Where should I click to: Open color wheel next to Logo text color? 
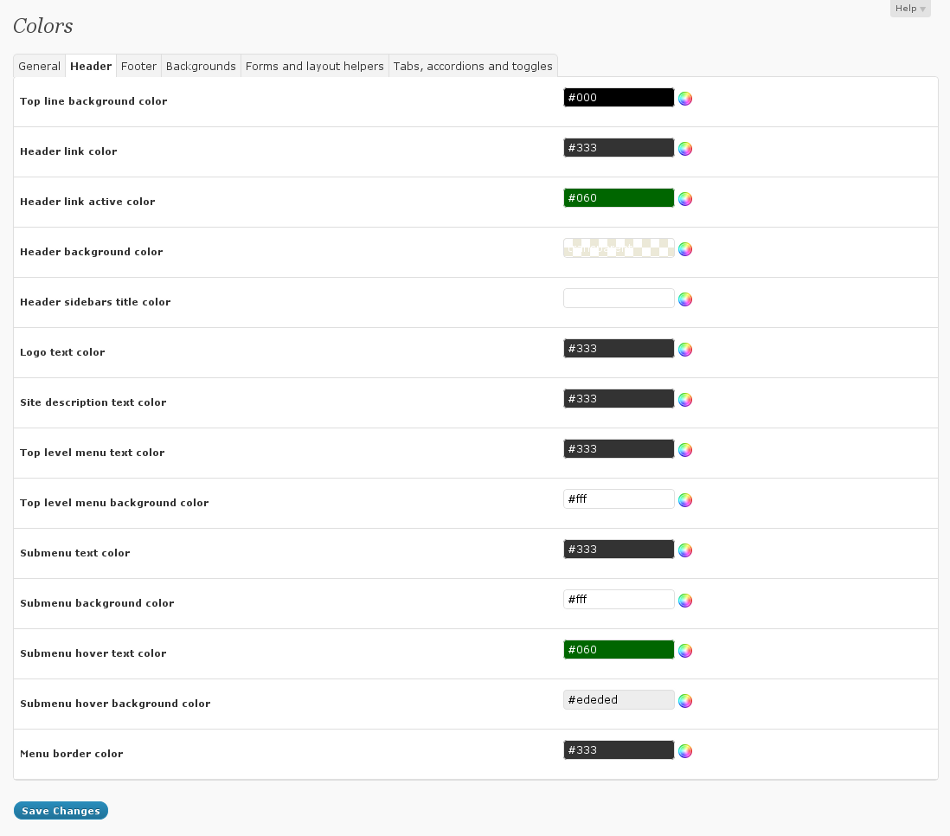tap(685, 349)
